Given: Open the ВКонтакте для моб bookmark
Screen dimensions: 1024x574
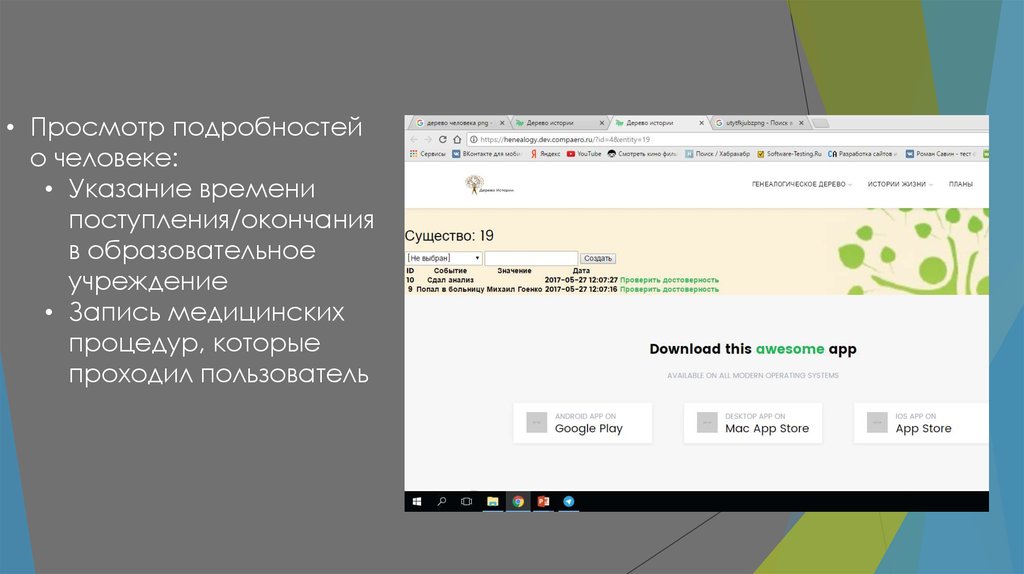Looking at the screenshot, I should (x=487, y=154).
